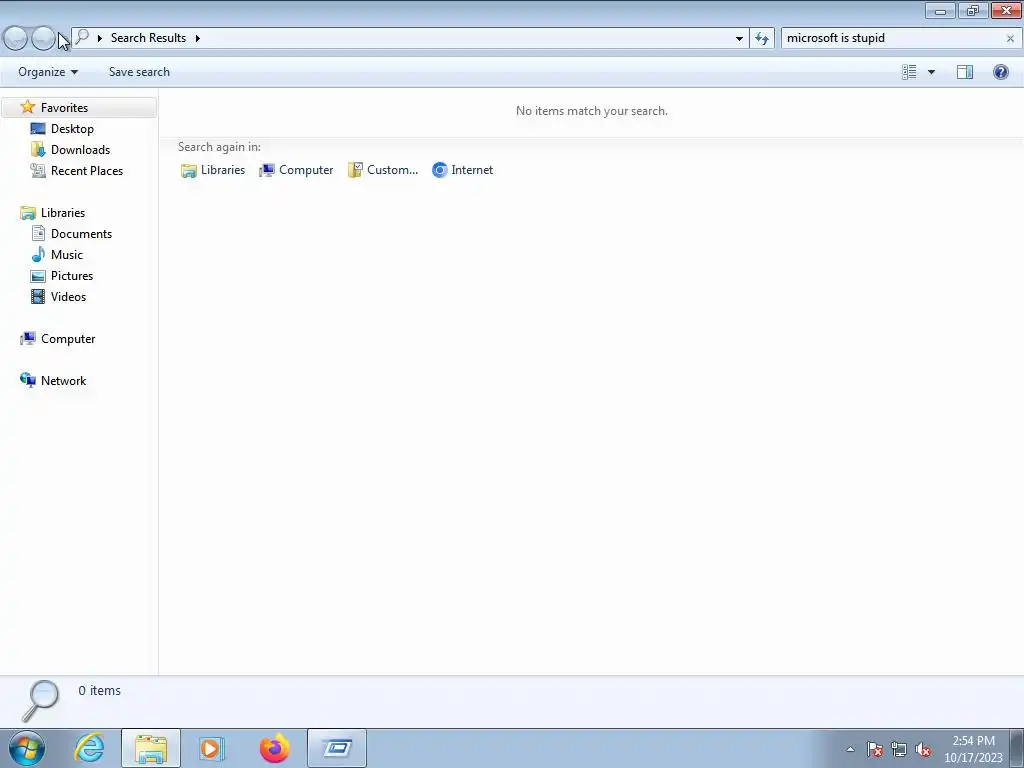1024x768 pixels.
Task: Open Videos library
Action: 68,296
